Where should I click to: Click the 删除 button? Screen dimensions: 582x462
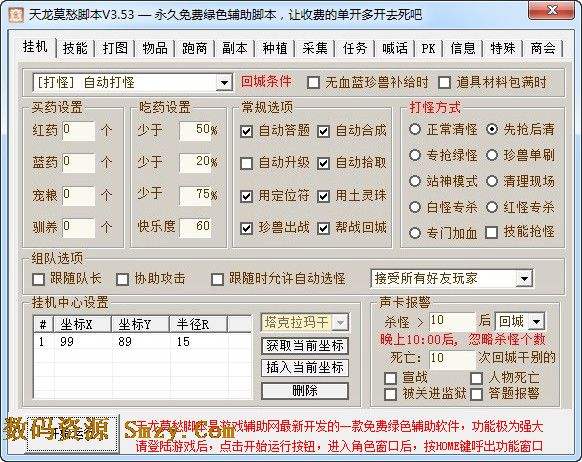(305, 391)
